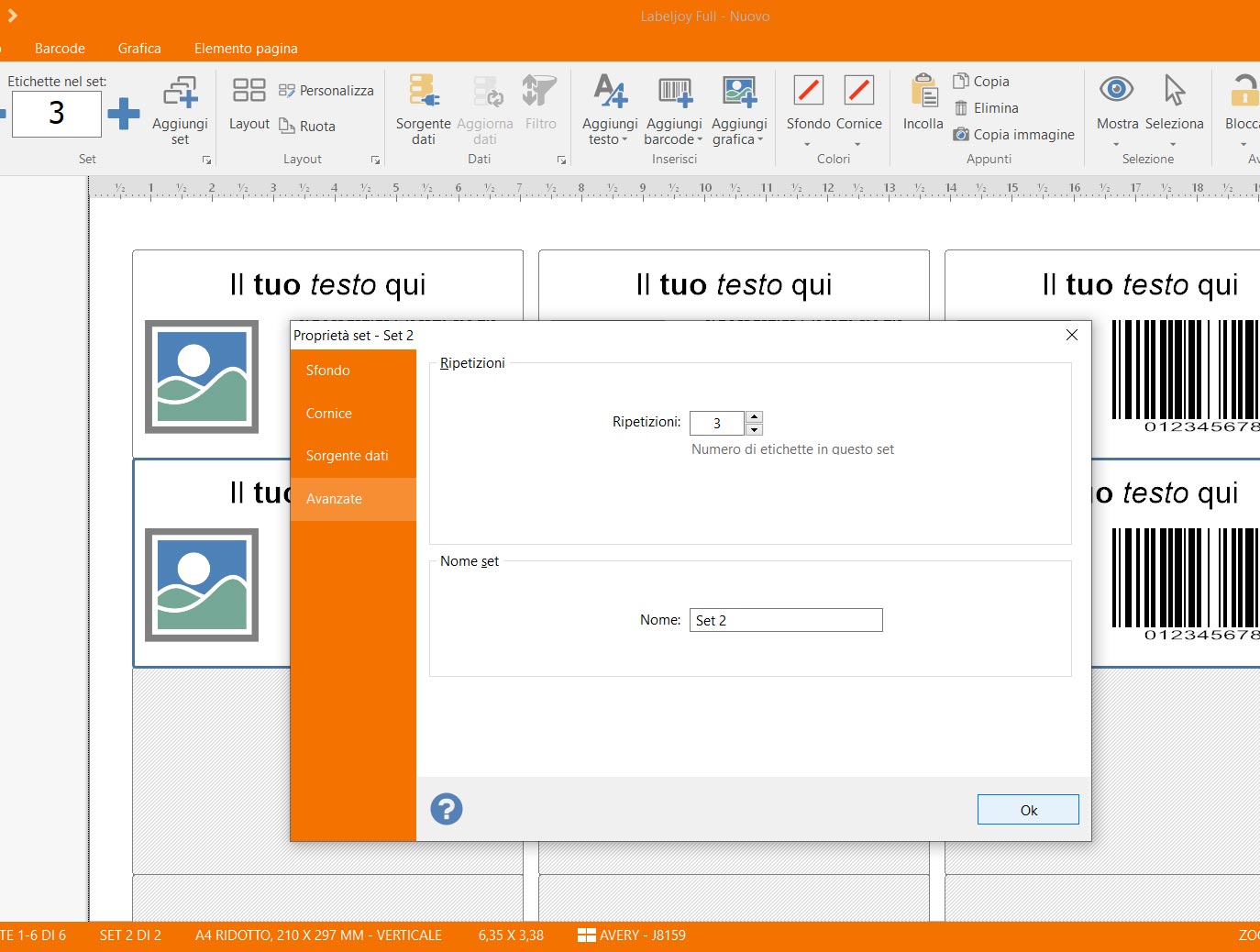Open Layout group dialog launcher
The image size is (1260, 952).
coord(375,161)
